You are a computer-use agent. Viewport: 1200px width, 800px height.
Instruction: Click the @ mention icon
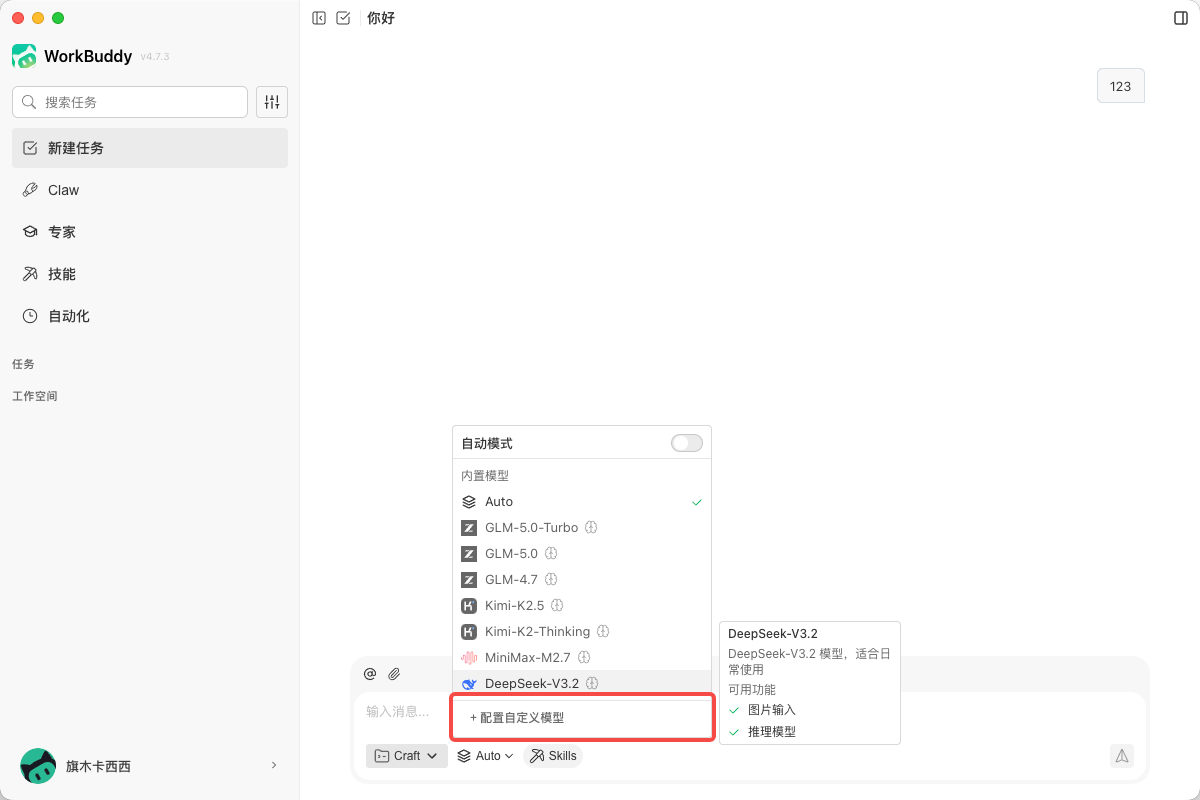tap(370, 674)
